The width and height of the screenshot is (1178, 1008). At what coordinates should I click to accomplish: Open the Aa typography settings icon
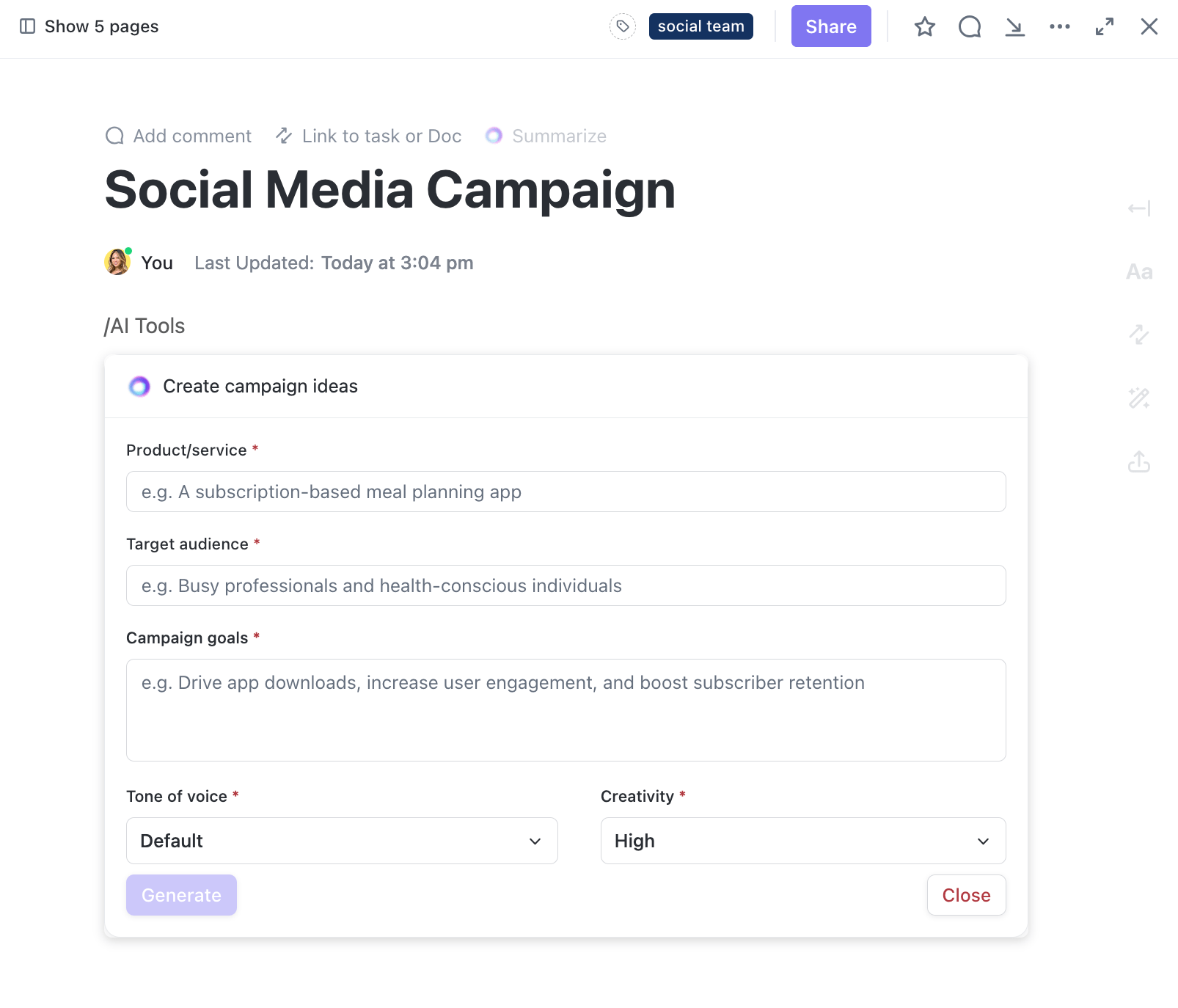1139,272
